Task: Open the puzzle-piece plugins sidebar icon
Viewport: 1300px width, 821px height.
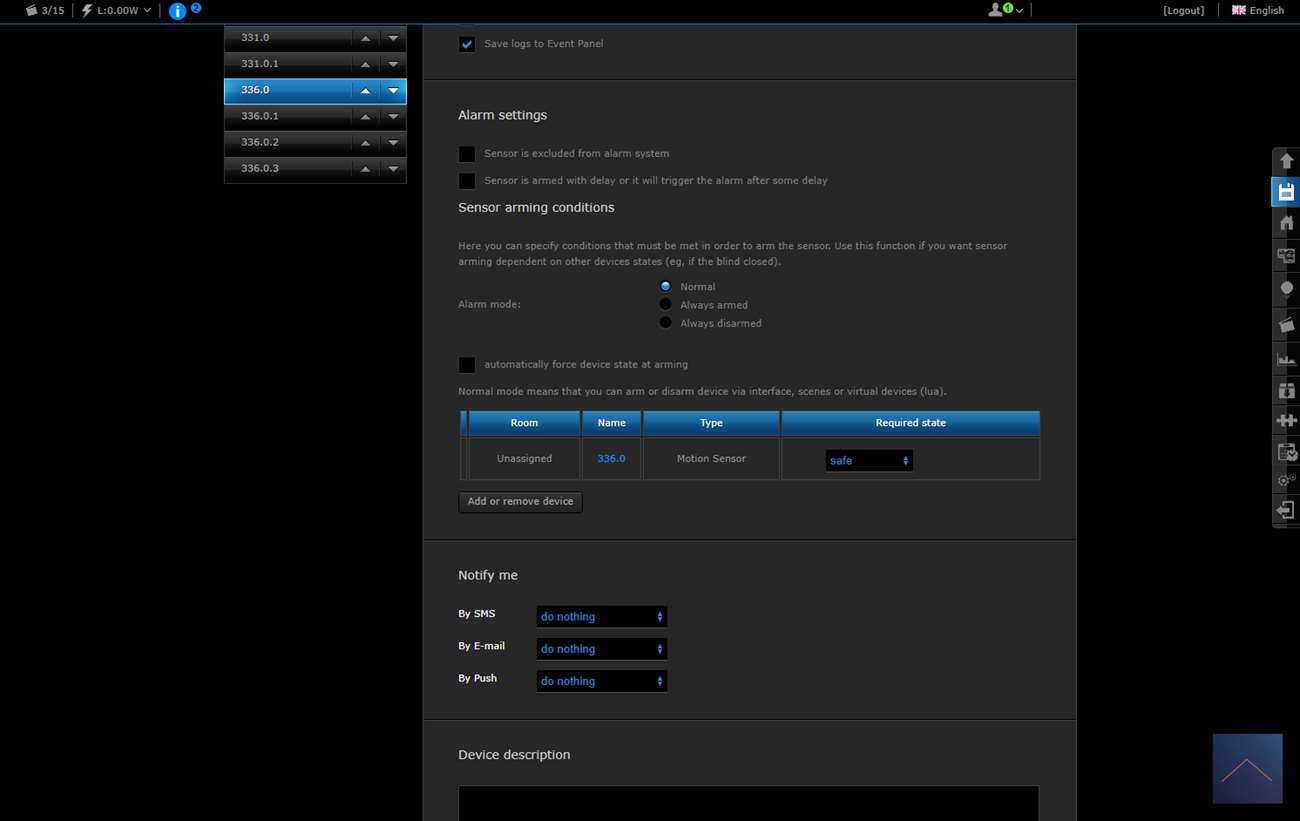Action: 1286,421
